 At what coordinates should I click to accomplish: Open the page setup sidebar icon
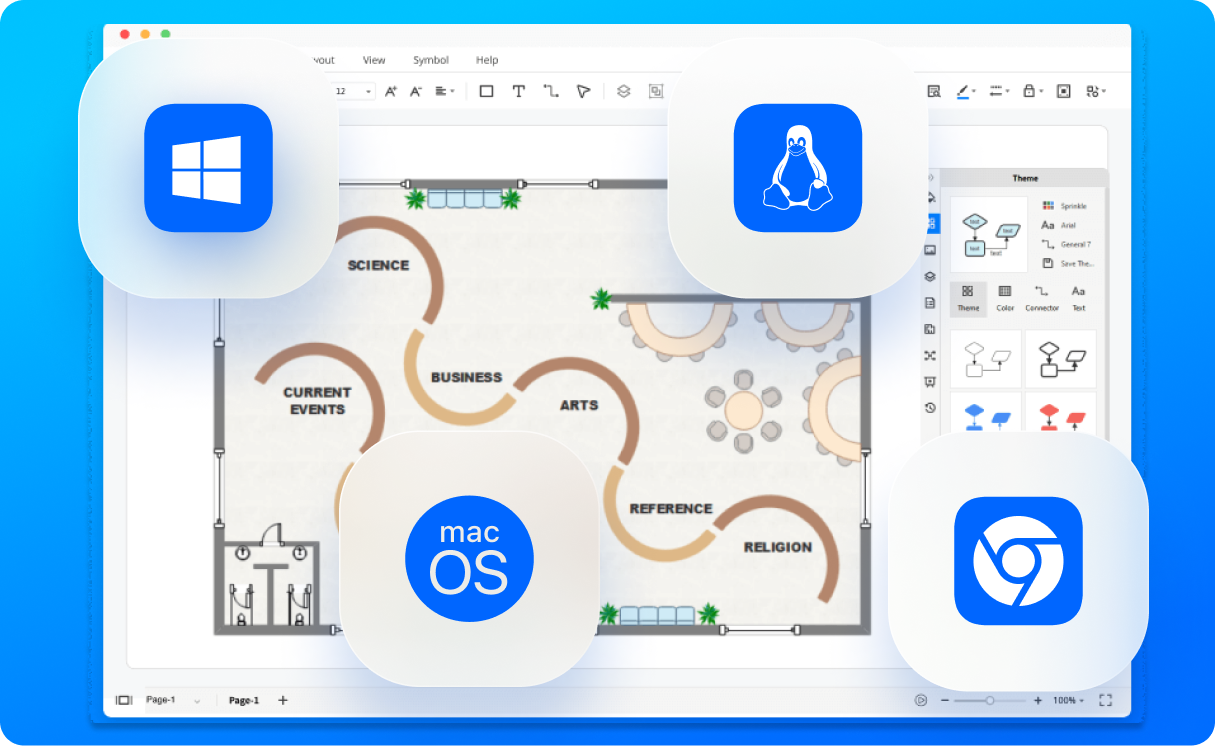click(x=930, y=302)
